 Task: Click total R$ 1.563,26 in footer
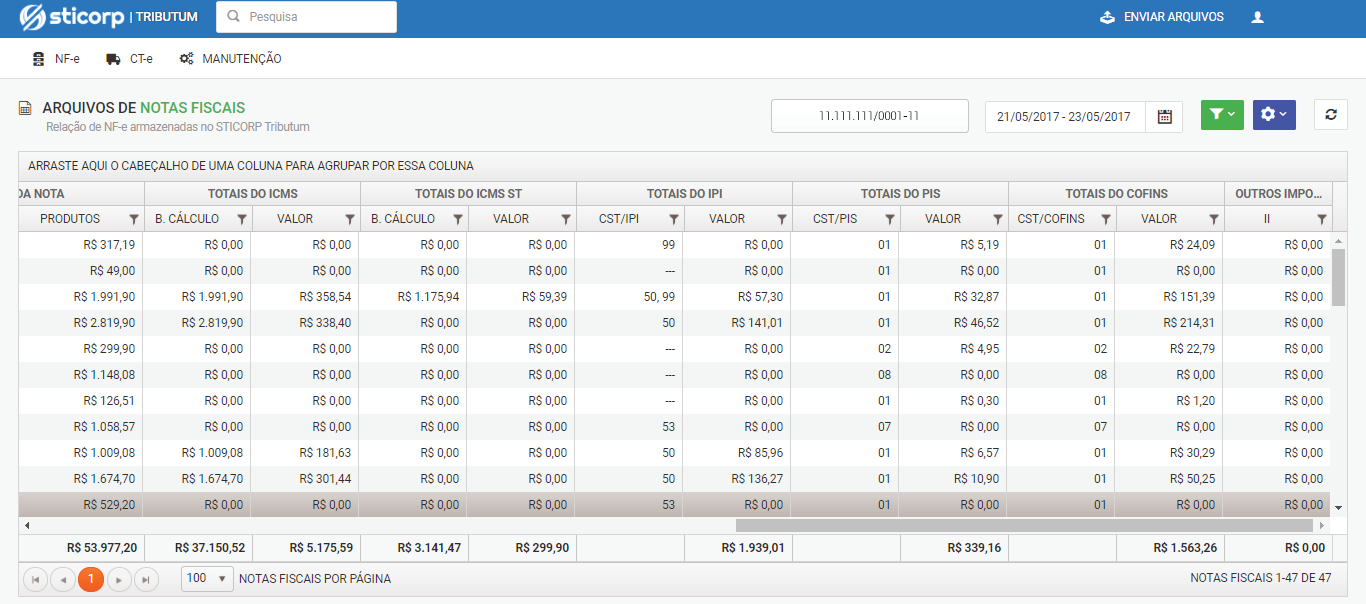point(1185,548)
